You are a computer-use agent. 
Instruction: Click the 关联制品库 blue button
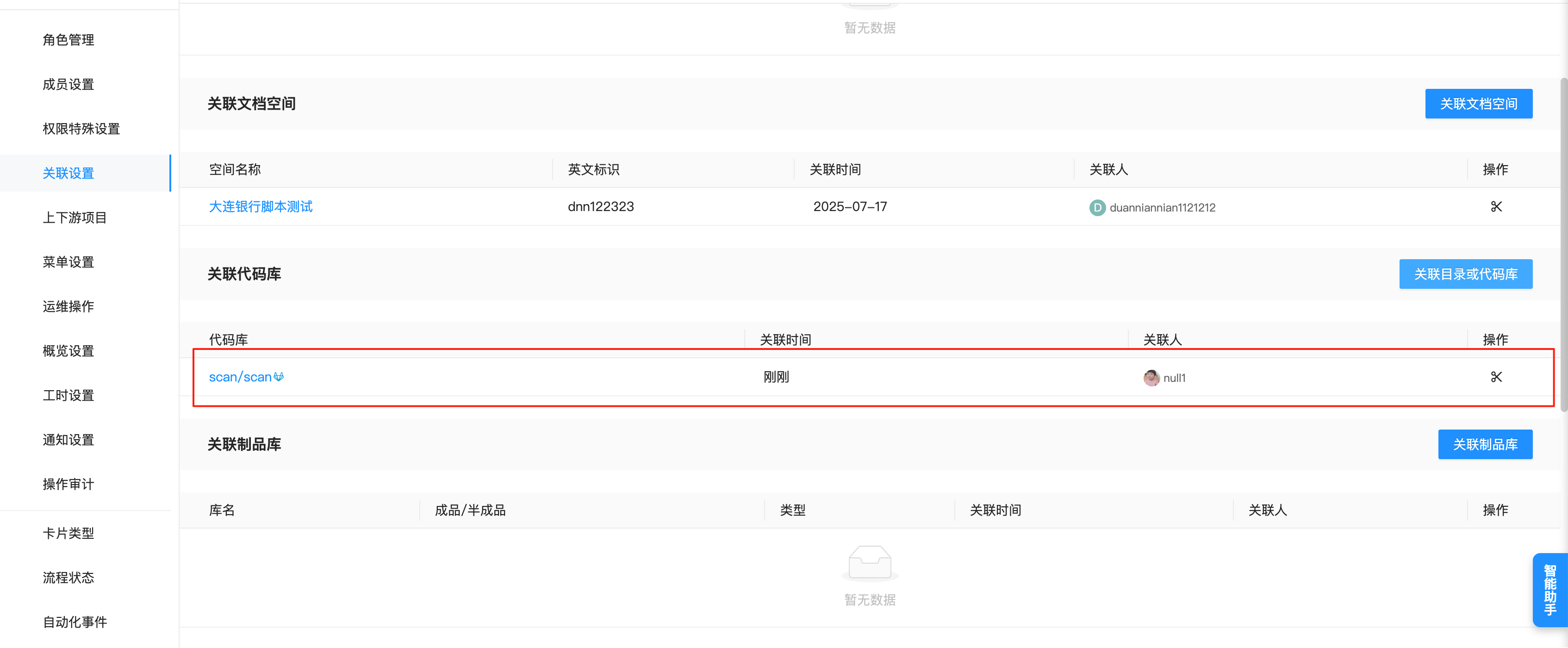pos(1485,445)
